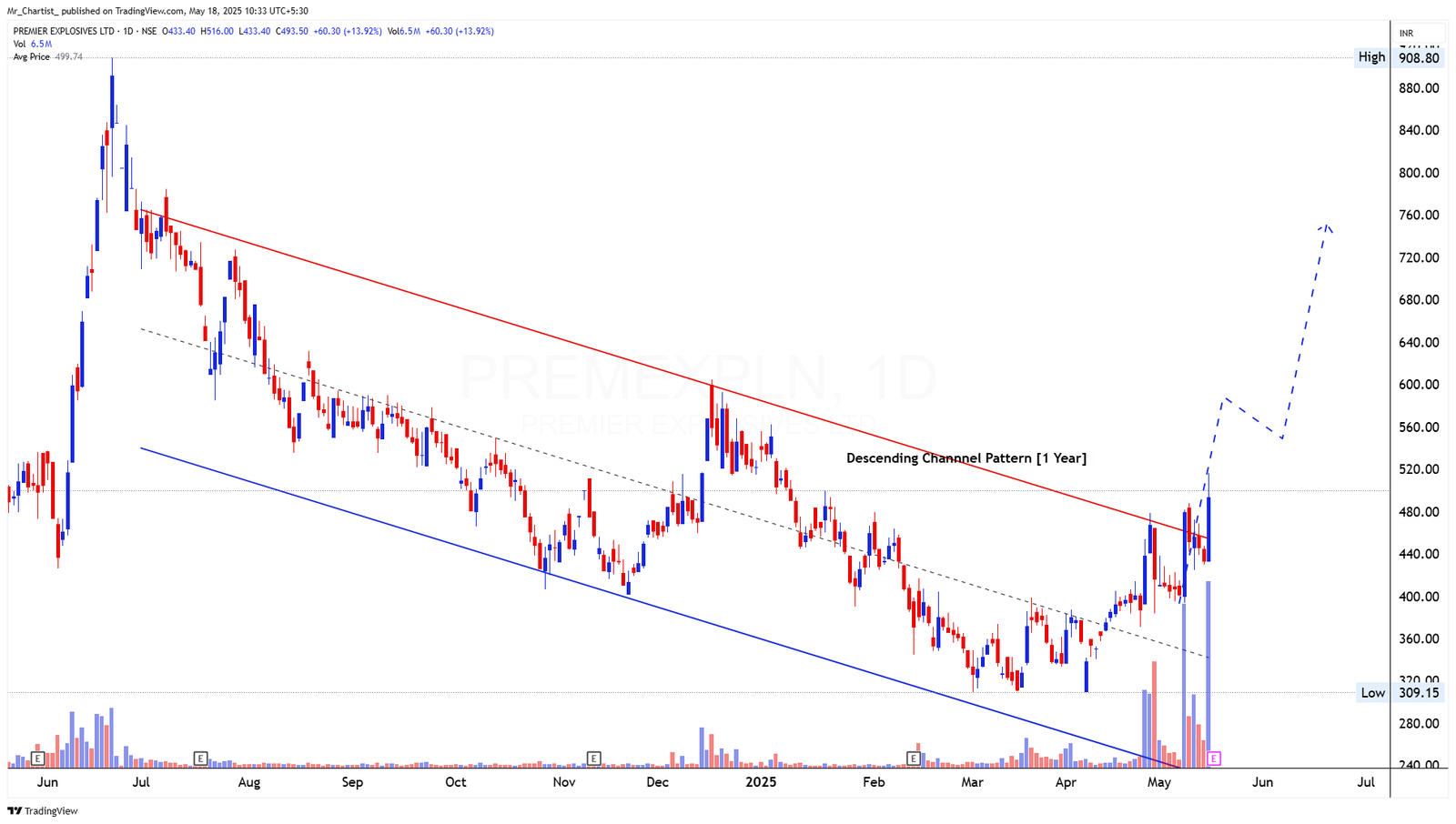1456x824 pixels.
Task: Select the highlighted pink "E" earnings icon
Action: pos(1213,757)
